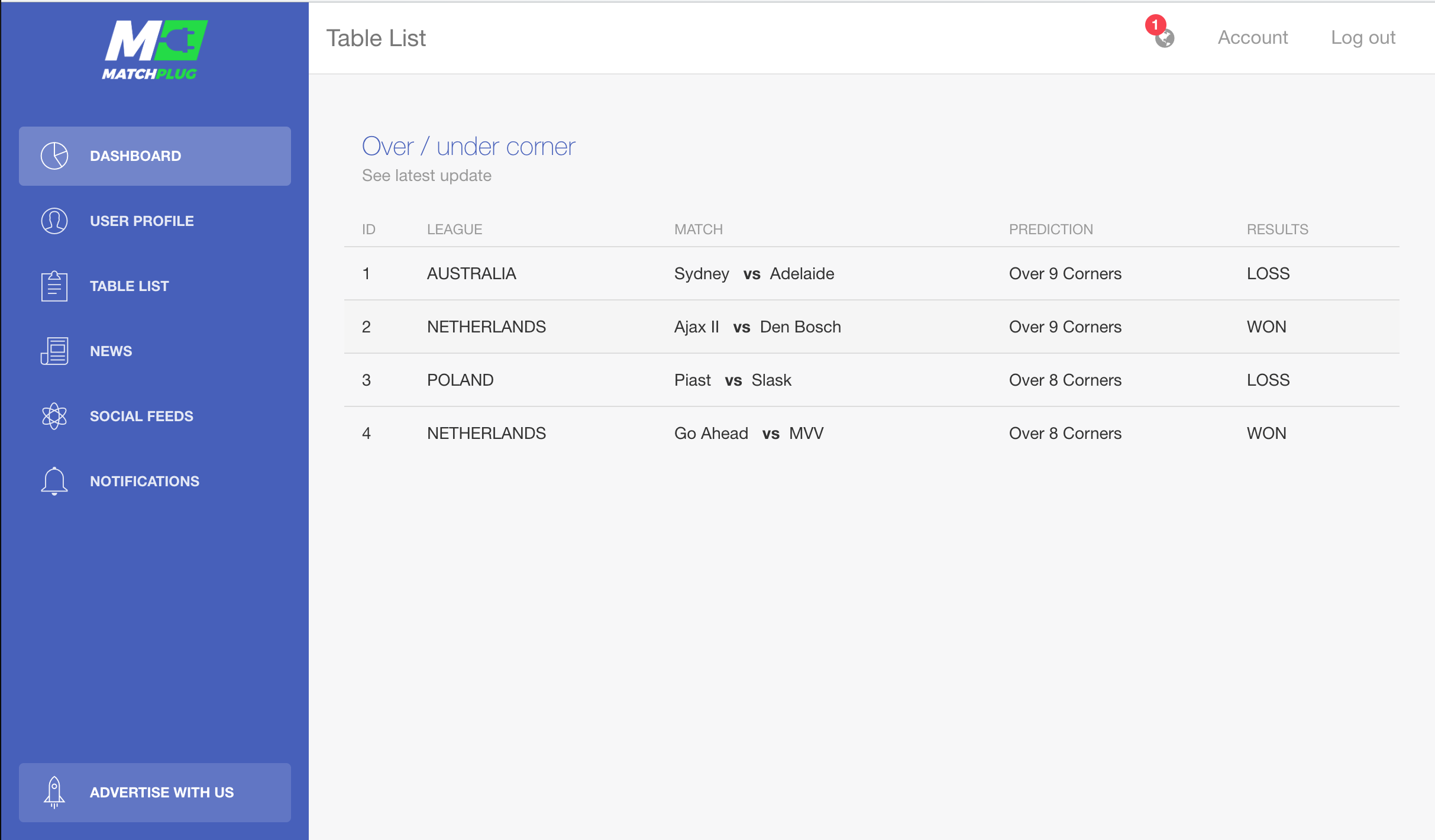Click ID number 2 in the table
This screenshot has width=1435, height=840.
click(366, 327)
